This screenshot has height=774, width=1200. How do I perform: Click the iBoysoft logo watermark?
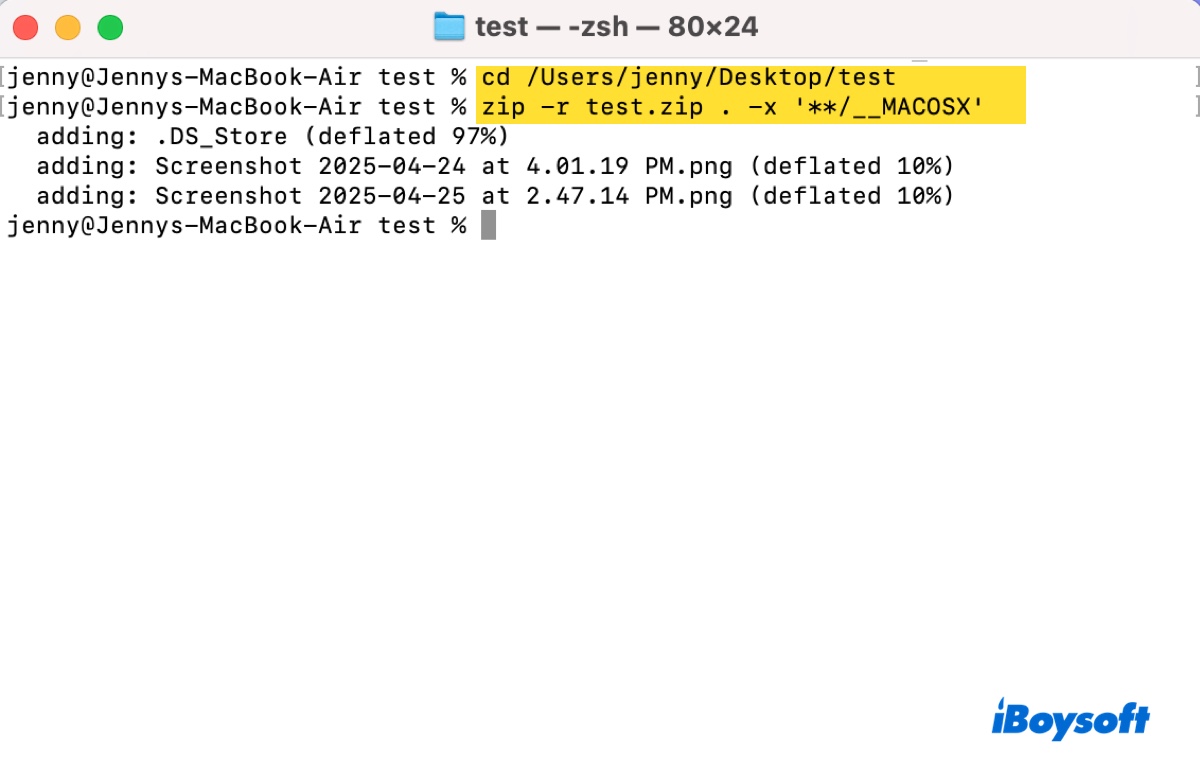click(x=1070, y=720)
